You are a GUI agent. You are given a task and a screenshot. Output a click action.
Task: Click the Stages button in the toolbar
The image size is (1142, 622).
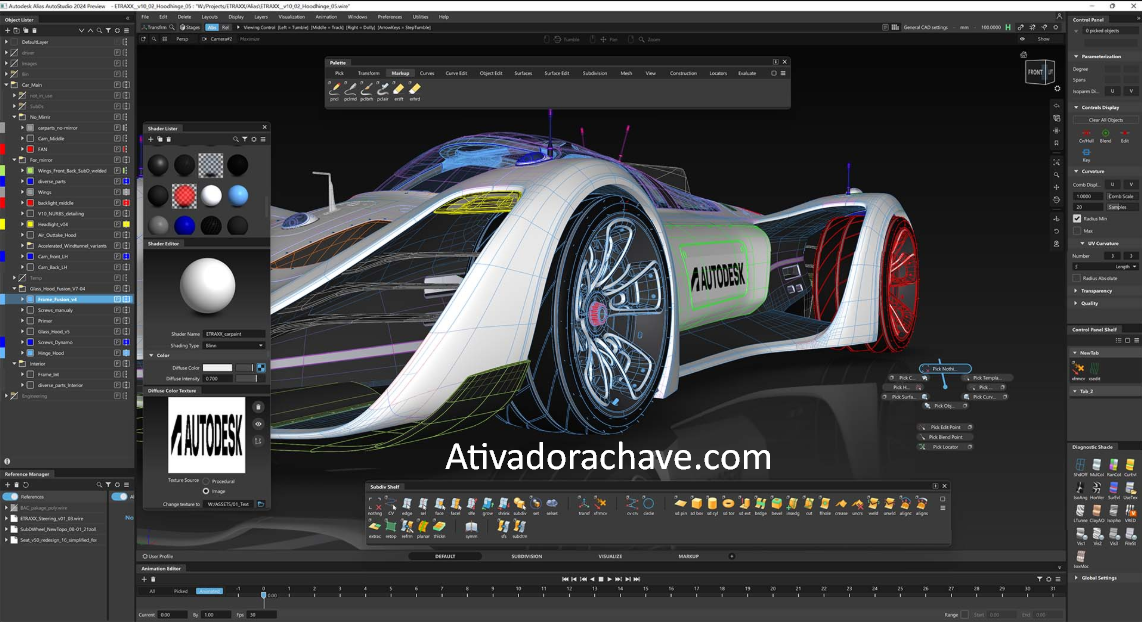click(190, 27)
